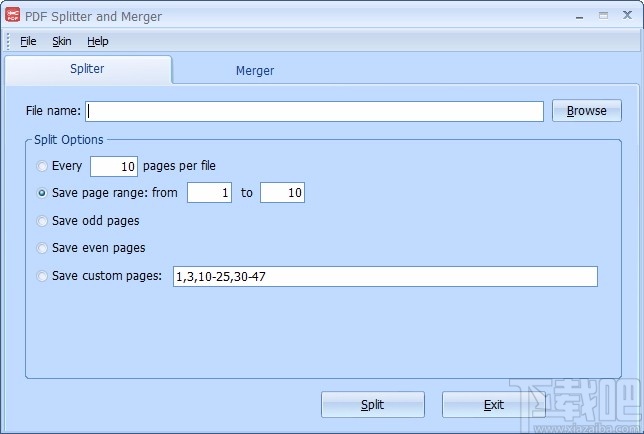Image resolution: width=644 pixels, height=434 pixels.
Task: Click the custom pages field with 1,3,10-25,30-47
Action: pos(385,276)
